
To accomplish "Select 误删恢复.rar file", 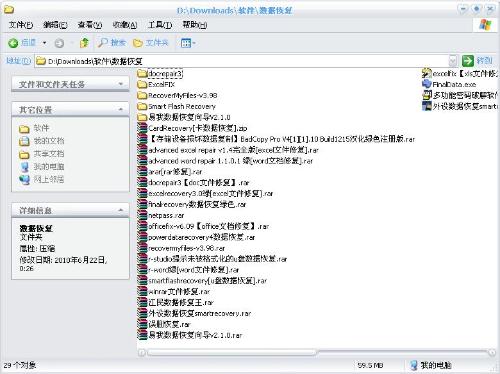I will [164, 324].
